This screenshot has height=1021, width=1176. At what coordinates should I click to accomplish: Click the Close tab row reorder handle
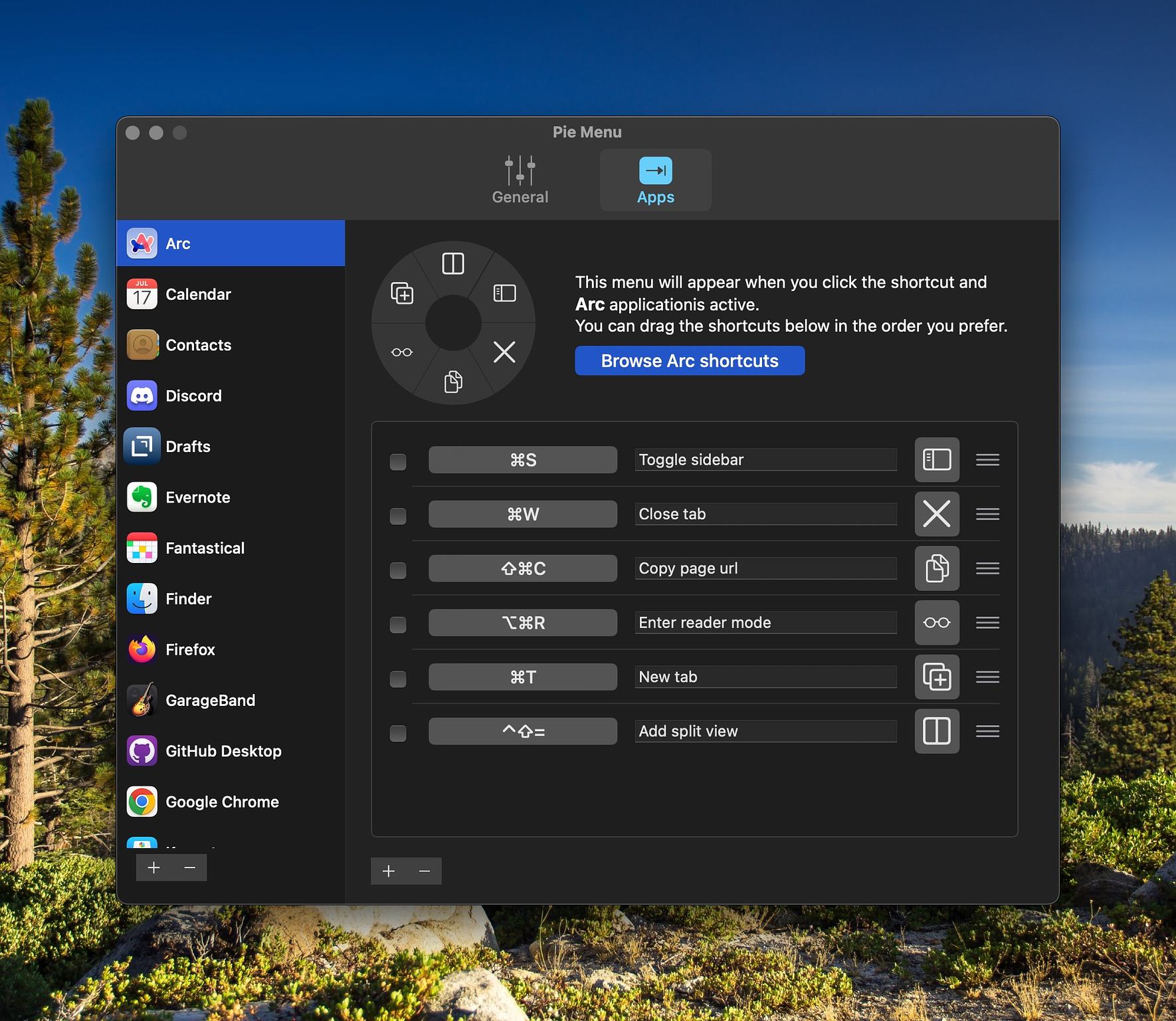click(987, 514)
